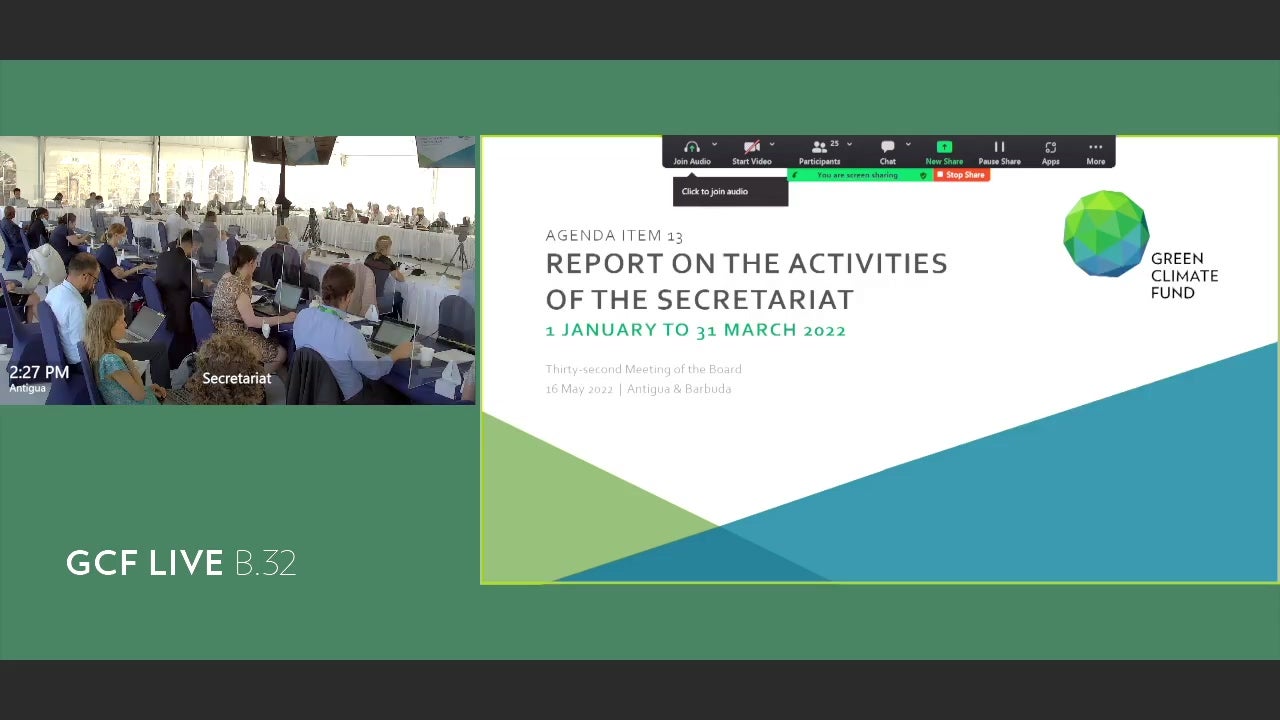Viewport: 1280px width, 720px height.
Task: Click the Green Climate Fund globe logo
Action: tap(1106, 233)
